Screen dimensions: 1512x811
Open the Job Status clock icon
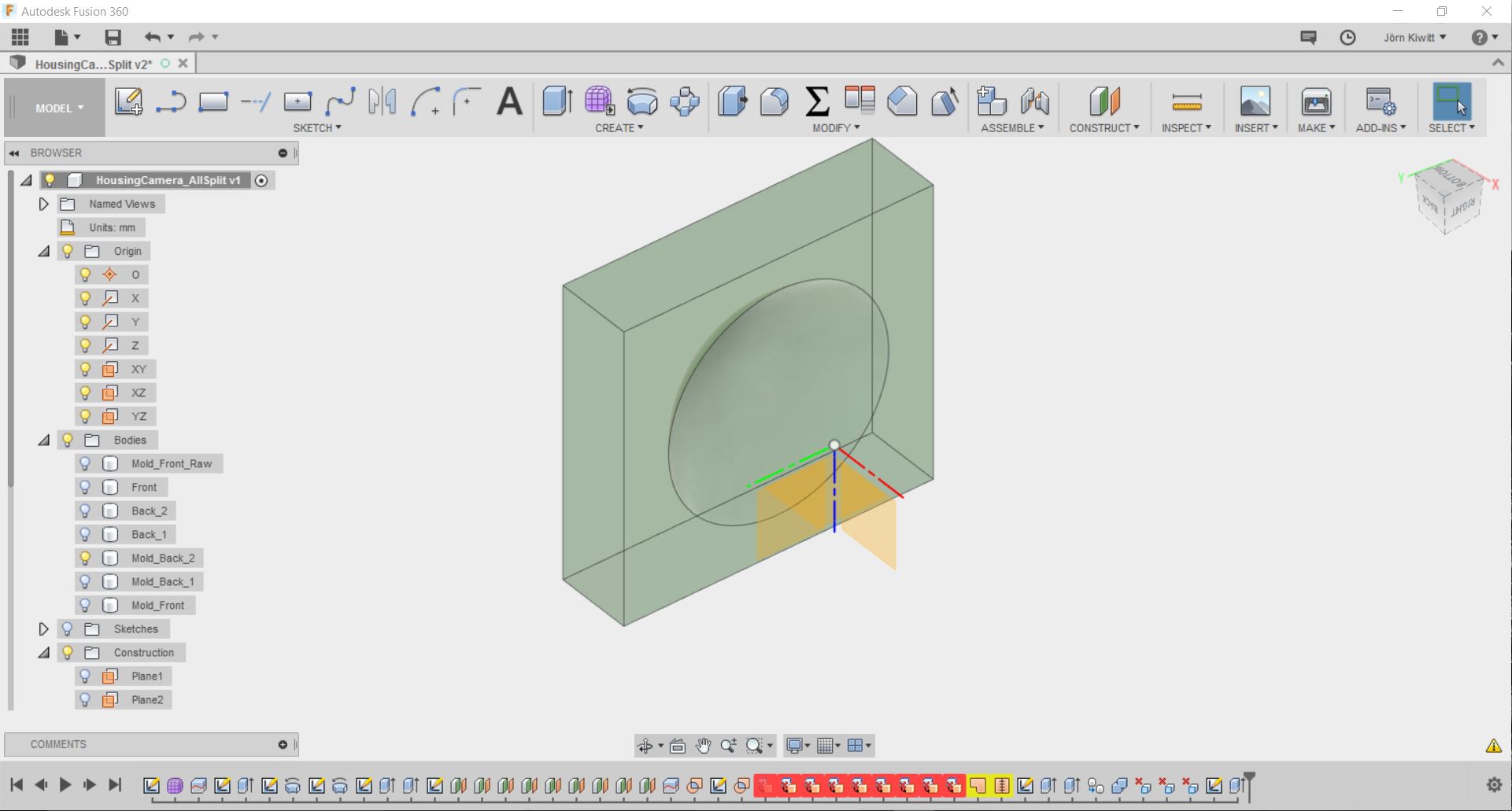pyautogui.click(x=1347, y=37)
